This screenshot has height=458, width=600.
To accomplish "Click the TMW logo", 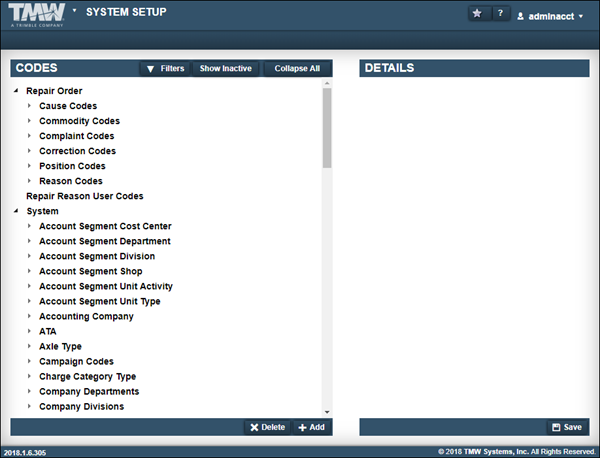I will click(37, 15).
